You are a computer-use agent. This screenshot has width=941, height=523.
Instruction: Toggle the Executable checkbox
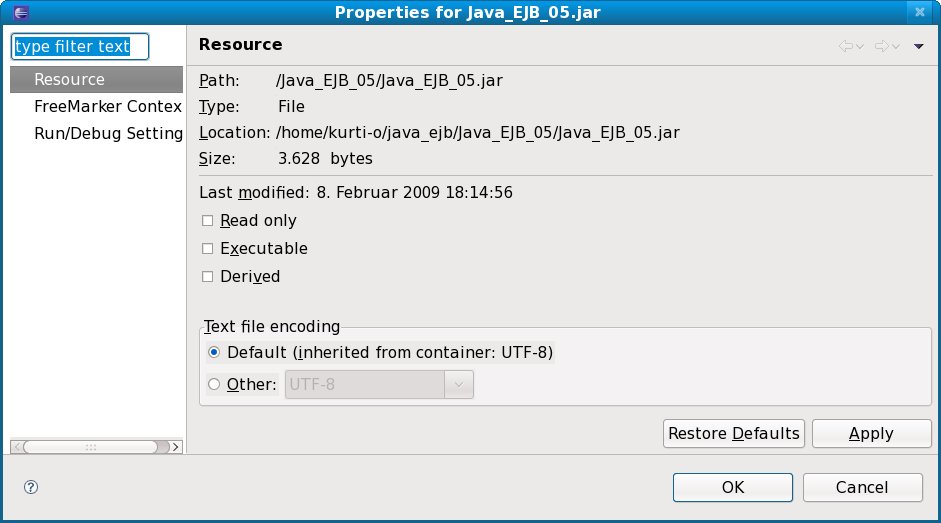tap(208, 249)
